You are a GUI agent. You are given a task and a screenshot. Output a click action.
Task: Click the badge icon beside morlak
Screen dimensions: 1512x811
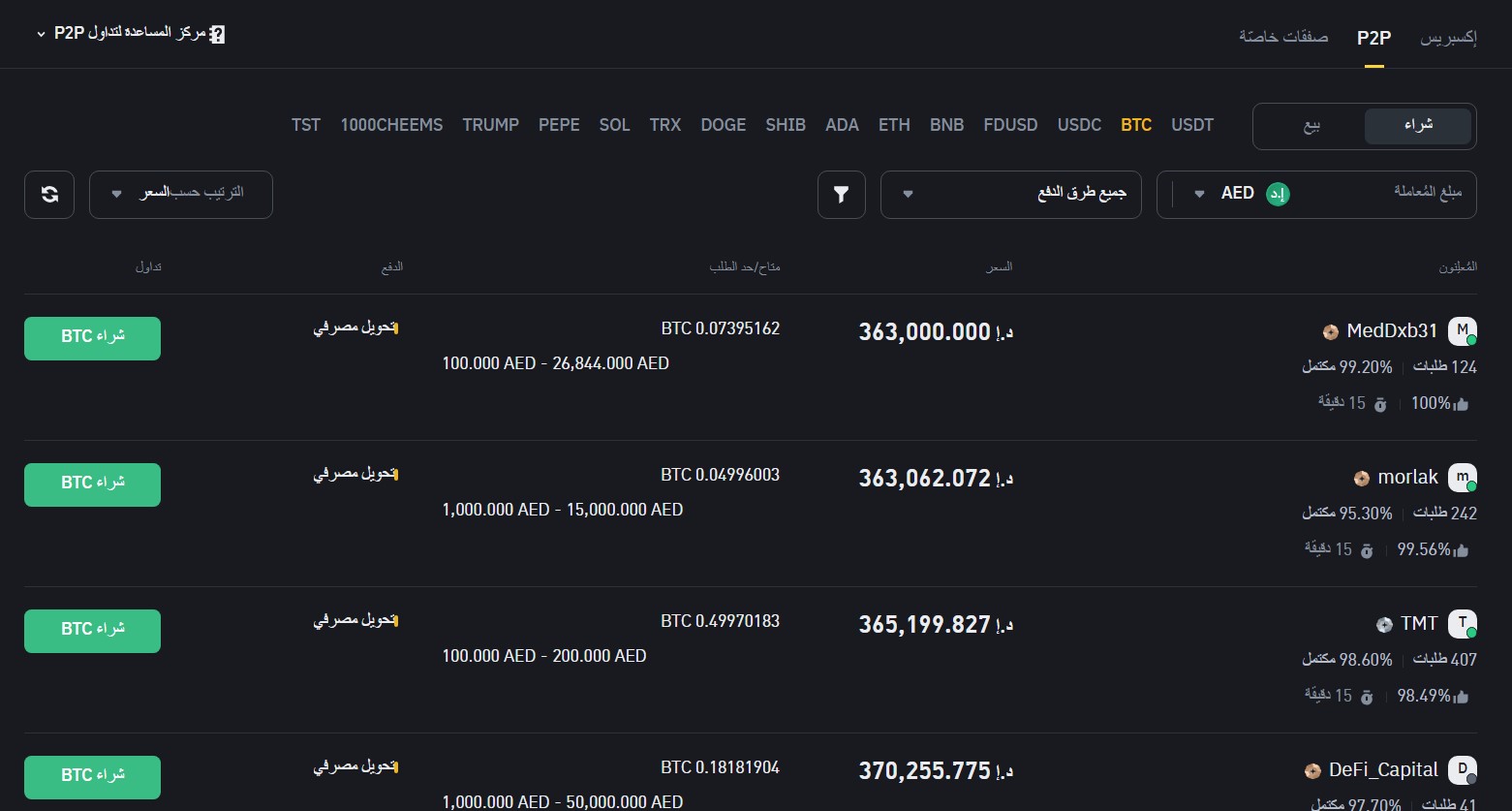pos(1362,479)
